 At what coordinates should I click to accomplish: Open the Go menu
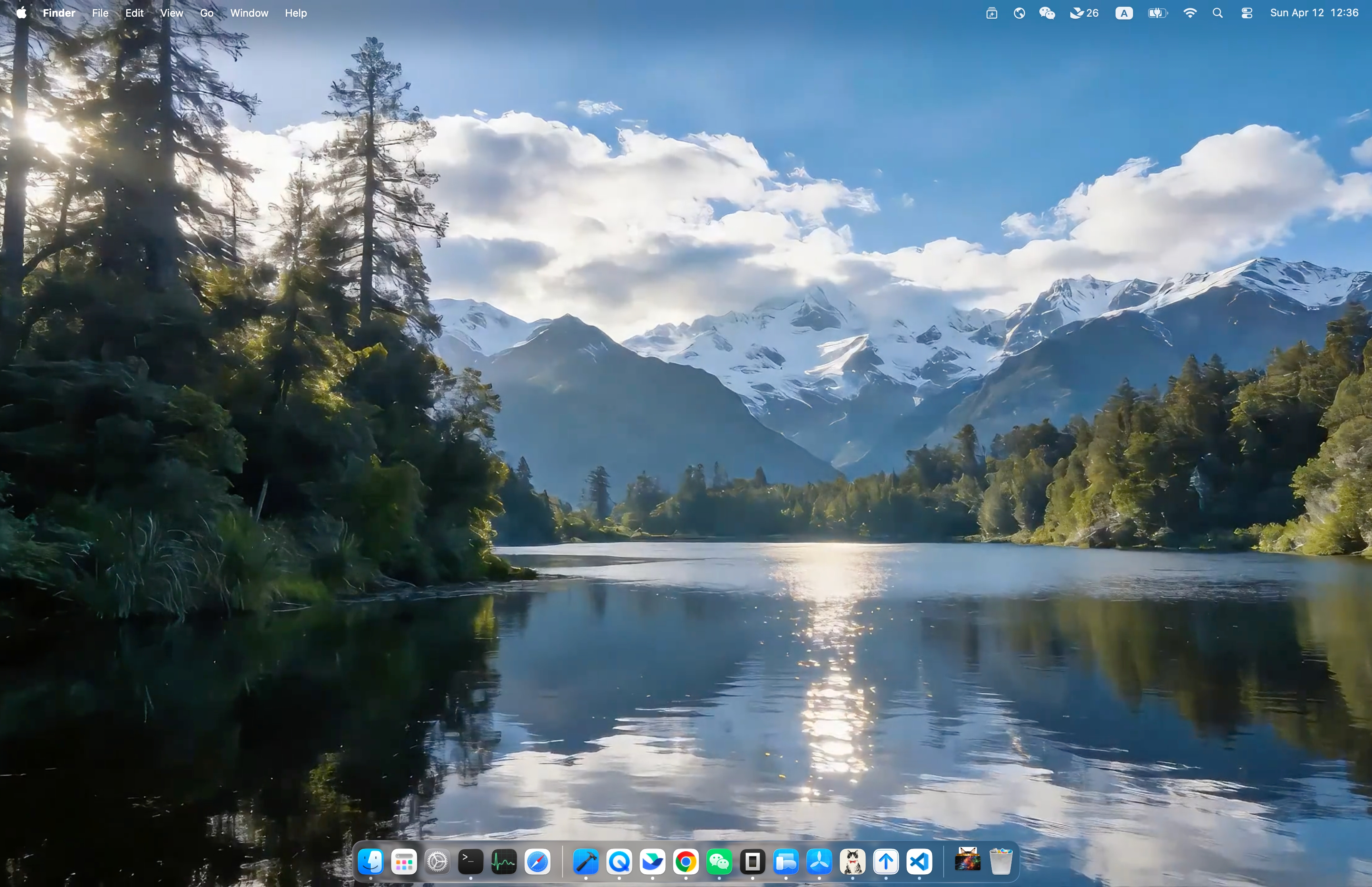tap(207, 13)
